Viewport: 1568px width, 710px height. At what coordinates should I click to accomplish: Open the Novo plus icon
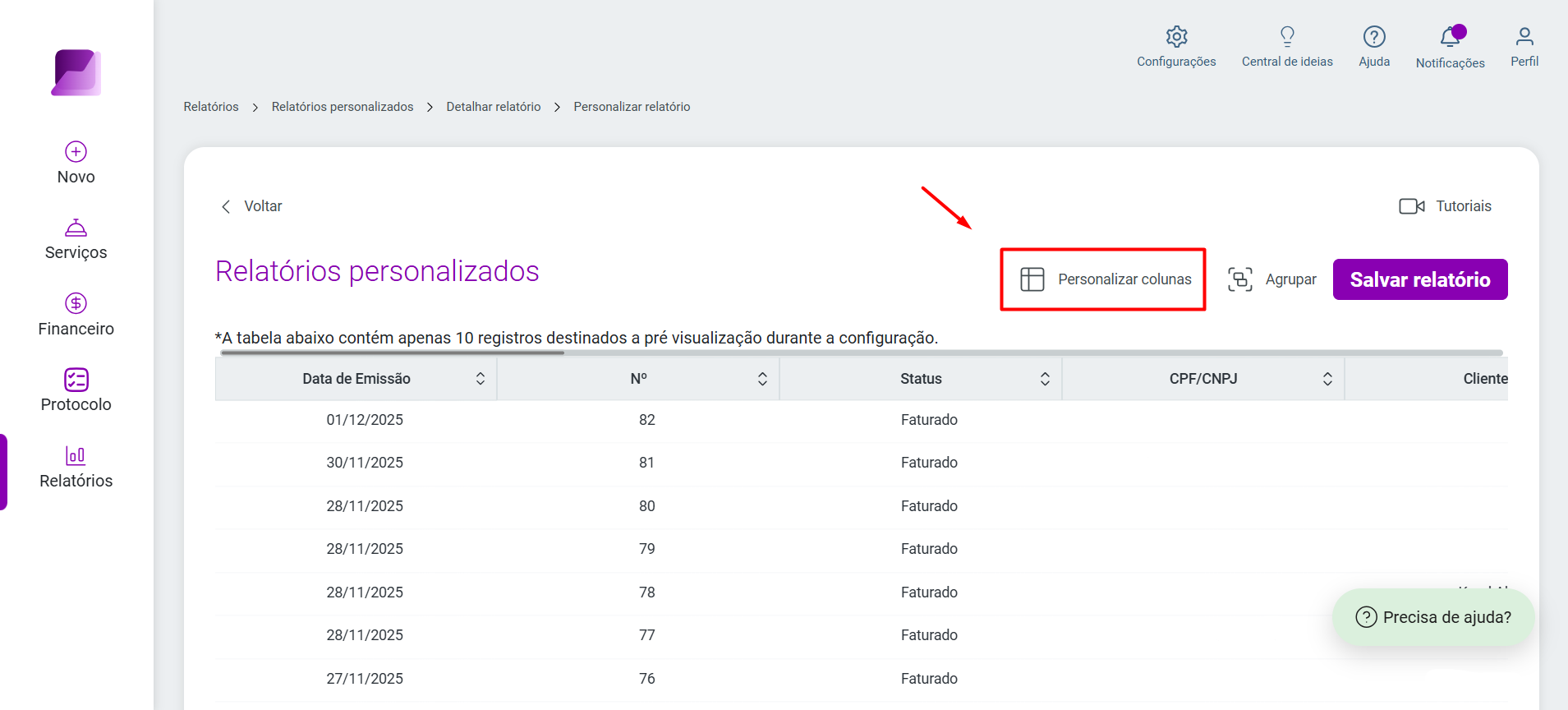click(76, 151)
